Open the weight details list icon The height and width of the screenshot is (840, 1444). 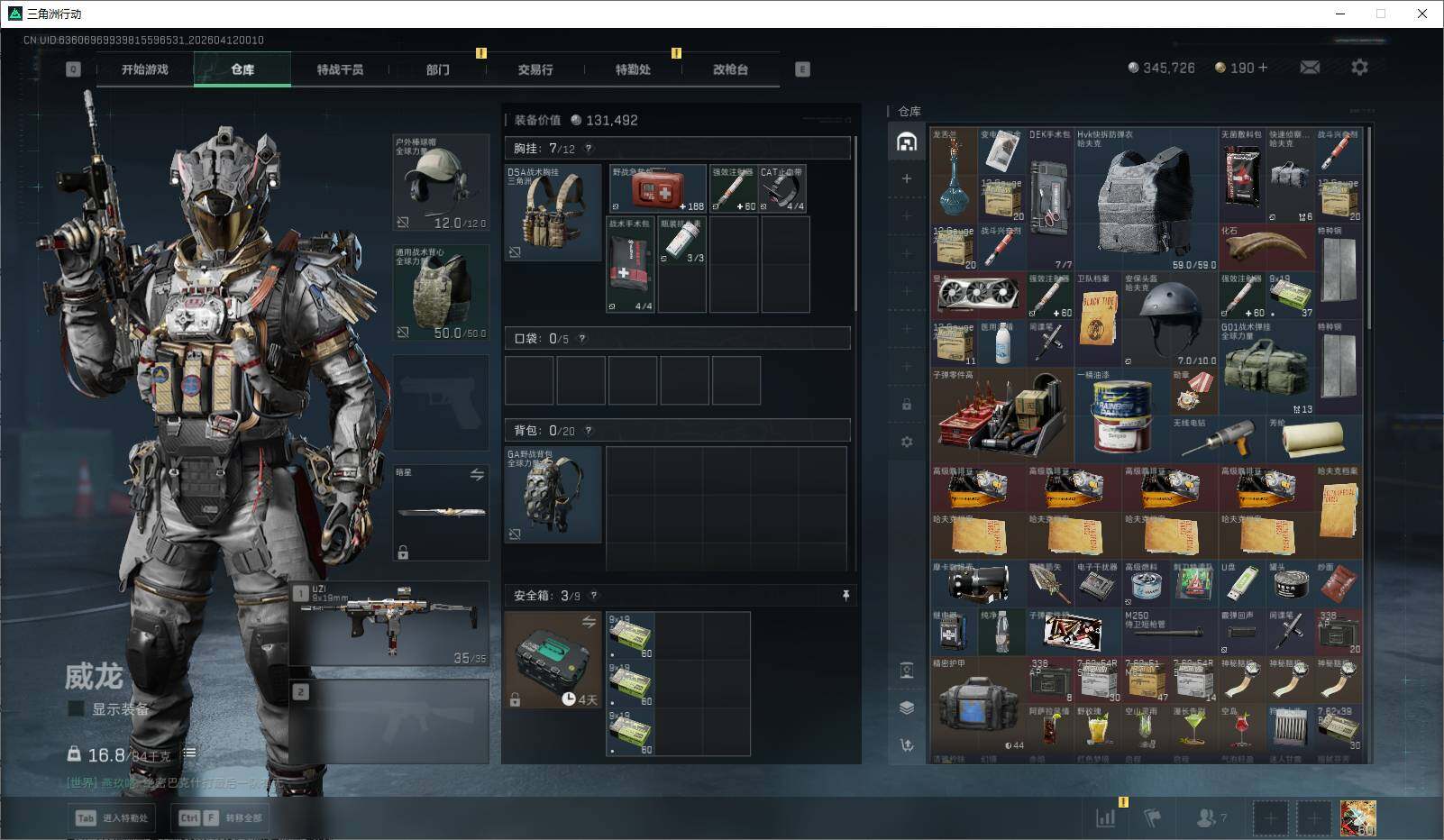pos(189,753)
